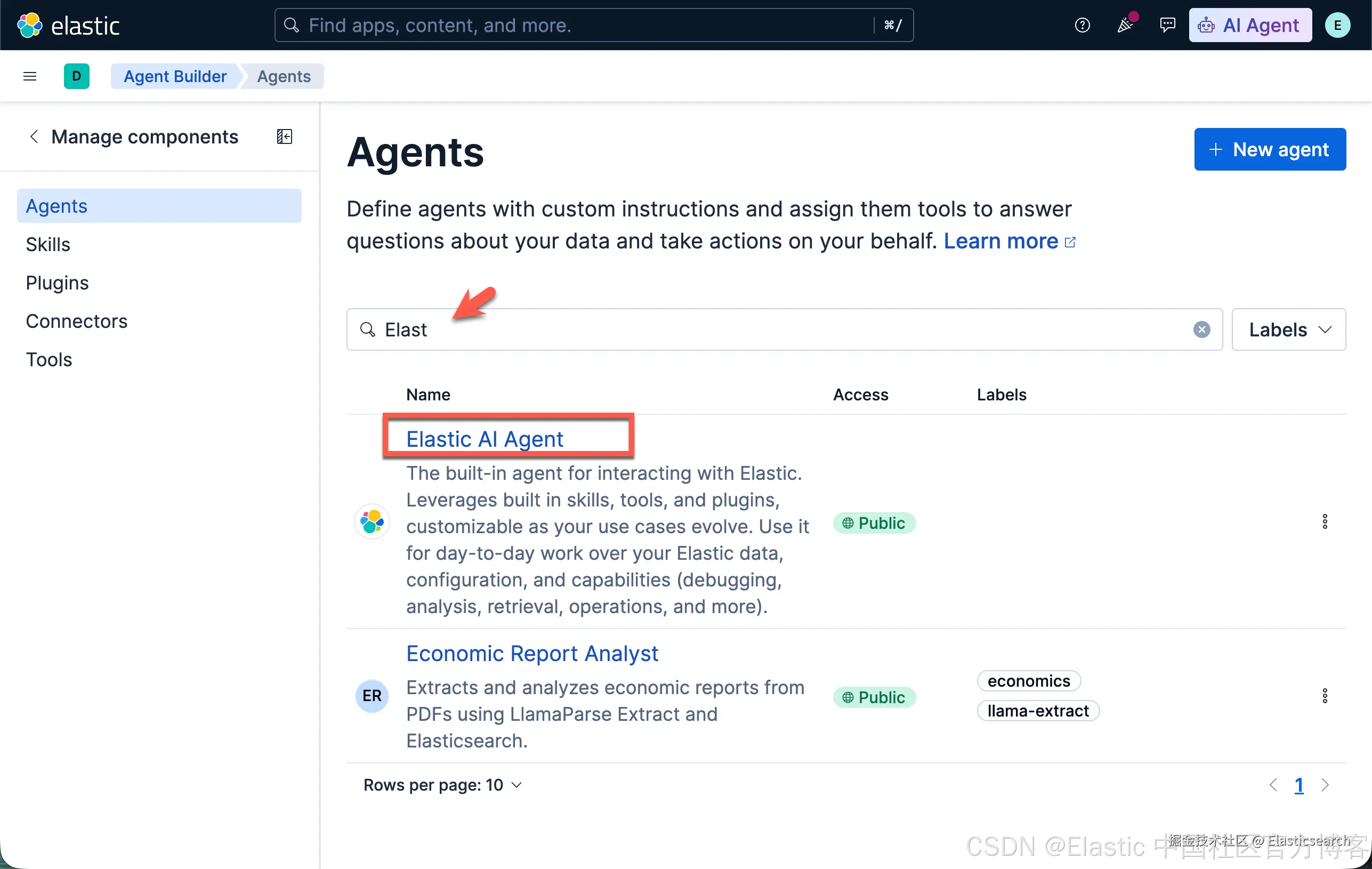This screenshot has width=1372, height=869.
Task: Click the ER avatar icon
Action: [x=372, y=696]
